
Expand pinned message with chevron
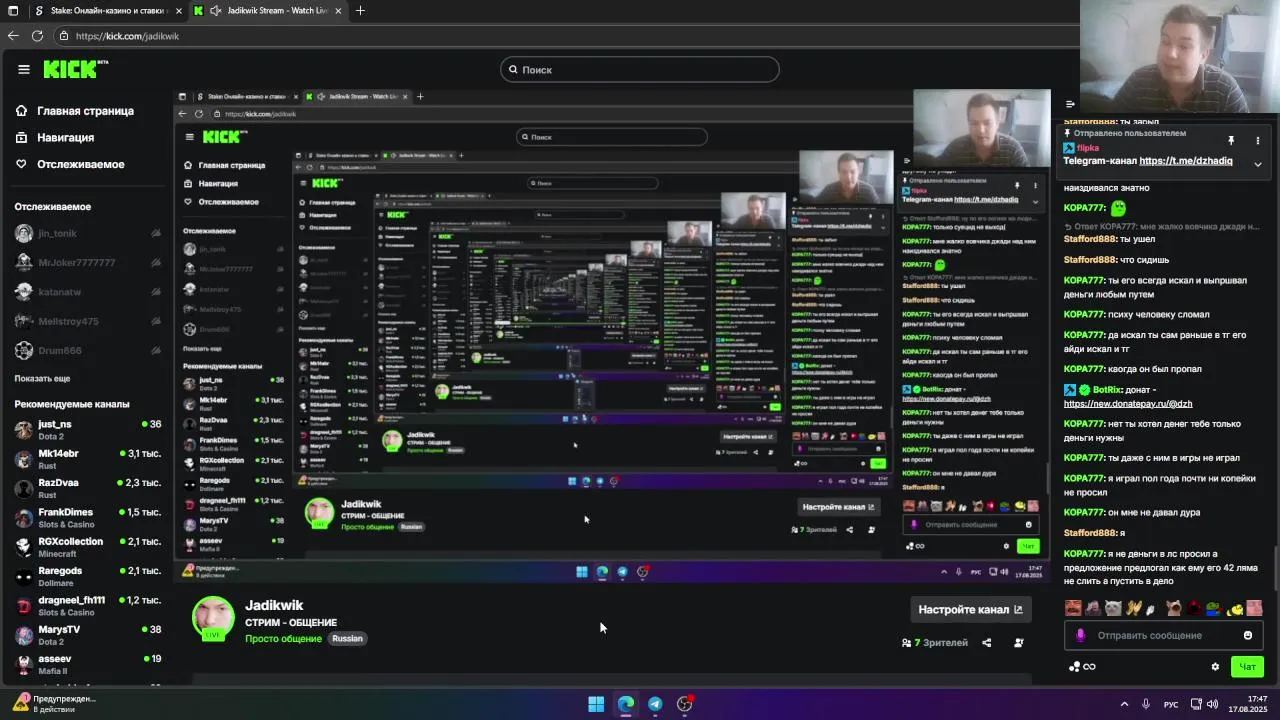point(1258,164)
